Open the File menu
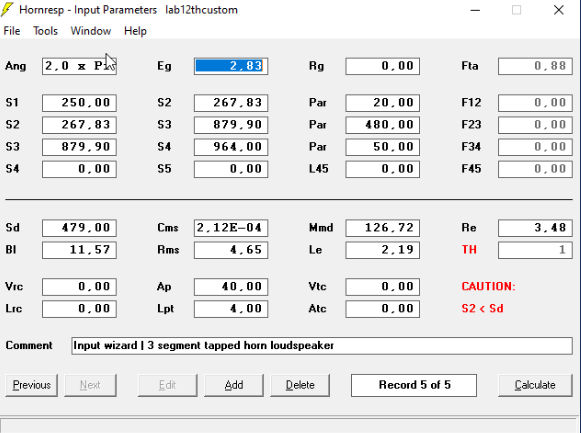 [12, 31]
